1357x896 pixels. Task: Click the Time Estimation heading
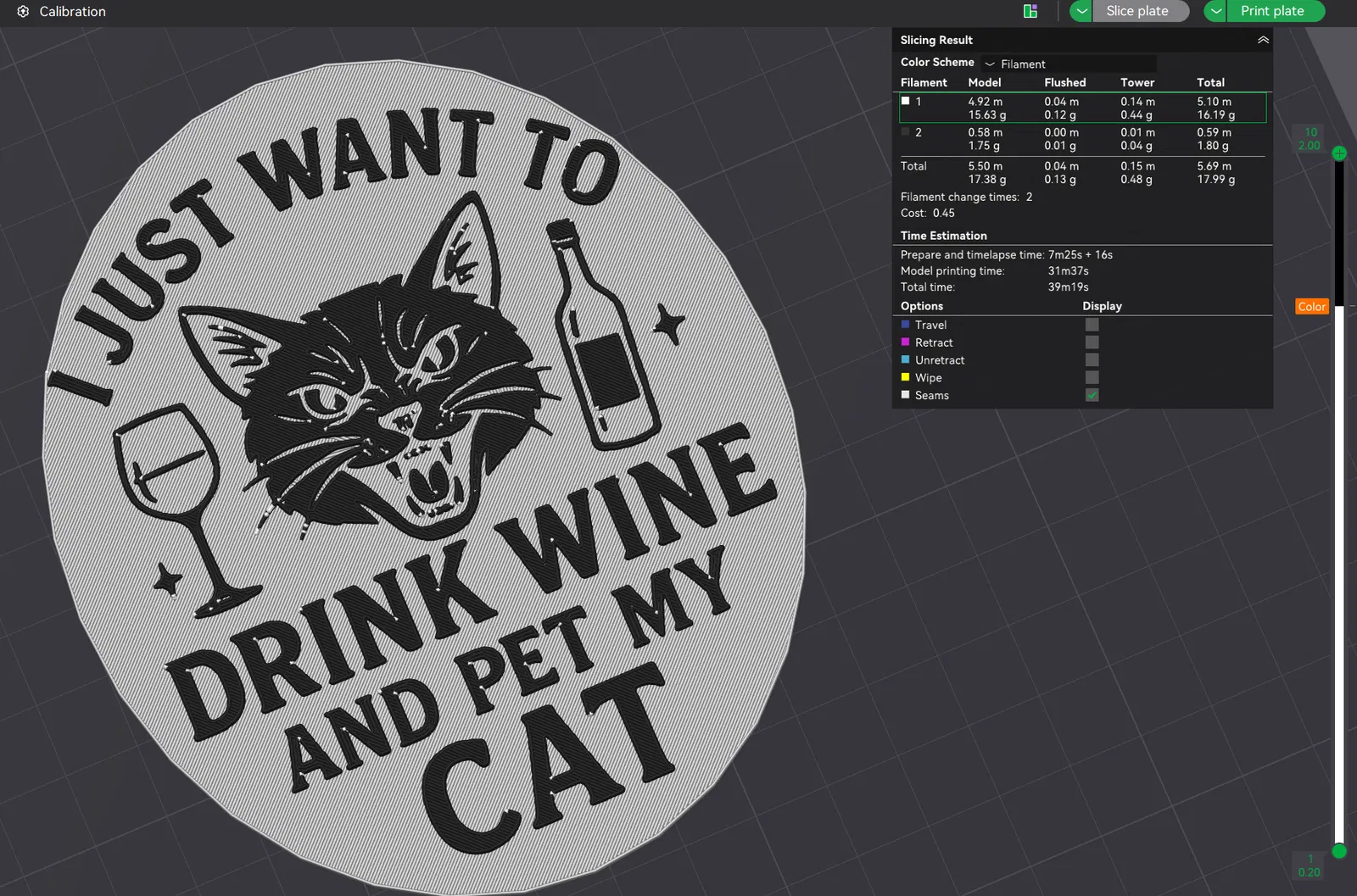[944, 236]
